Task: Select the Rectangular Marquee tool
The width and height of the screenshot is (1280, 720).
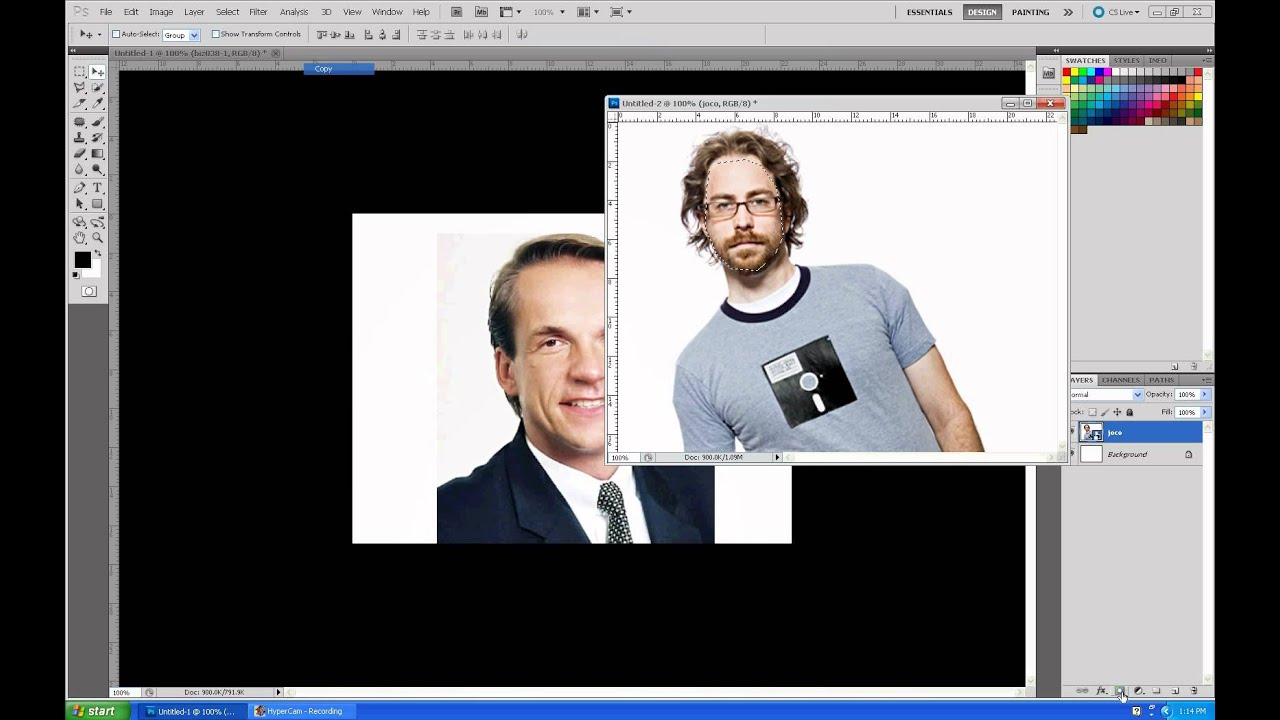Action: (79, 72)
